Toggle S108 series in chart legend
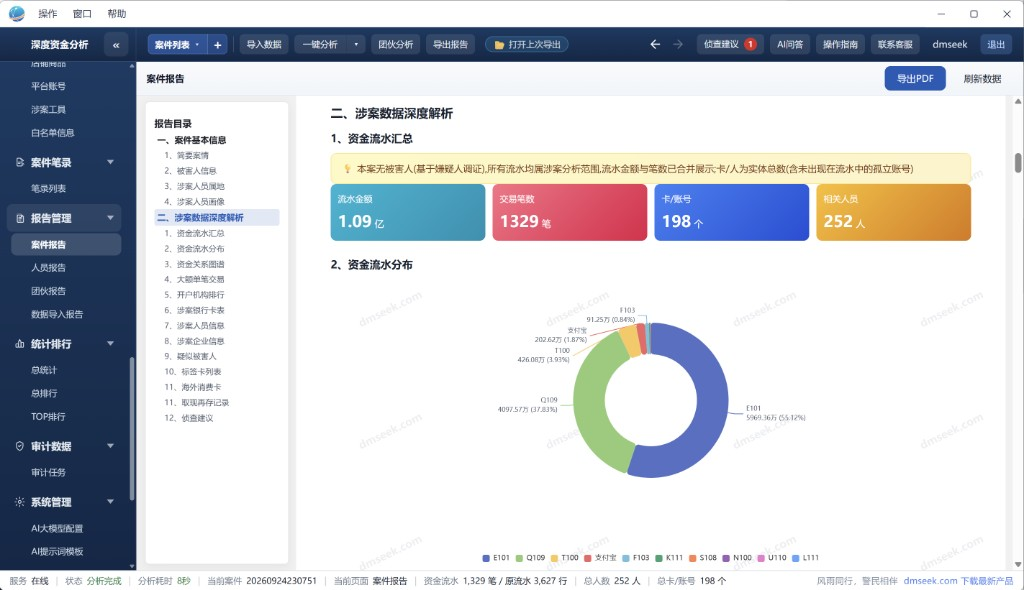 703,558
